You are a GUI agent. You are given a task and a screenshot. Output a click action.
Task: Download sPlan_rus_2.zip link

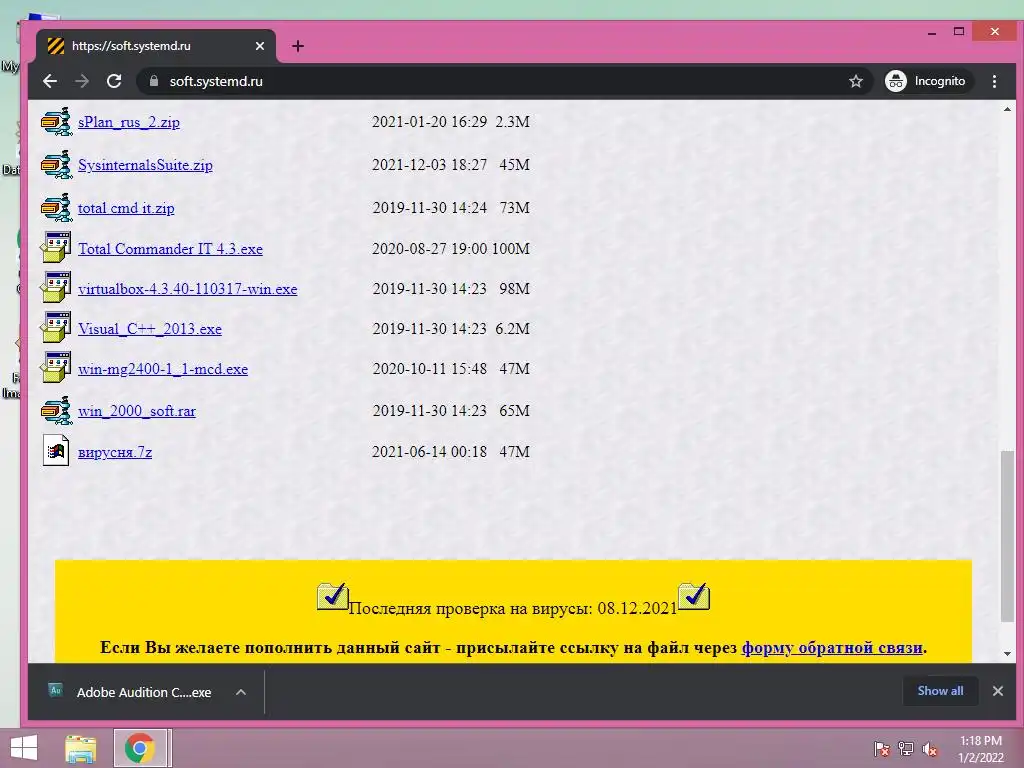click(x=129, y=122)
